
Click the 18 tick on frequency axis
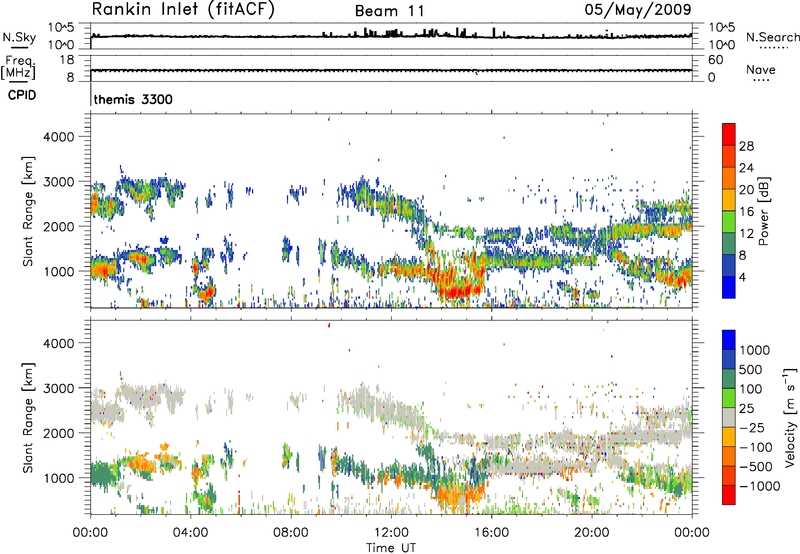click(67, 60)
